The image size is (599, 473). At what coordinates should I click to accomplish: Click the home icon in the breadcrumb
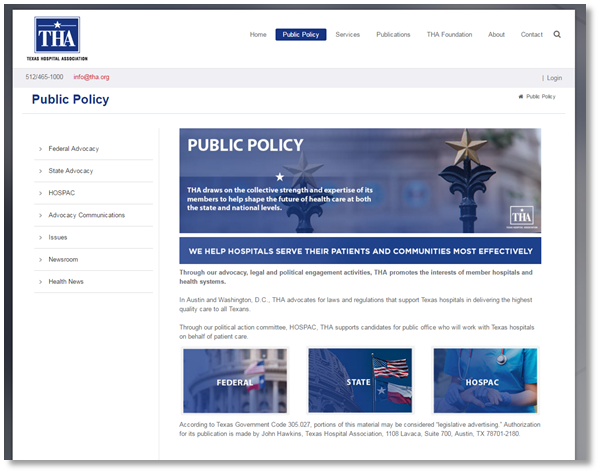tap(521, 96)
